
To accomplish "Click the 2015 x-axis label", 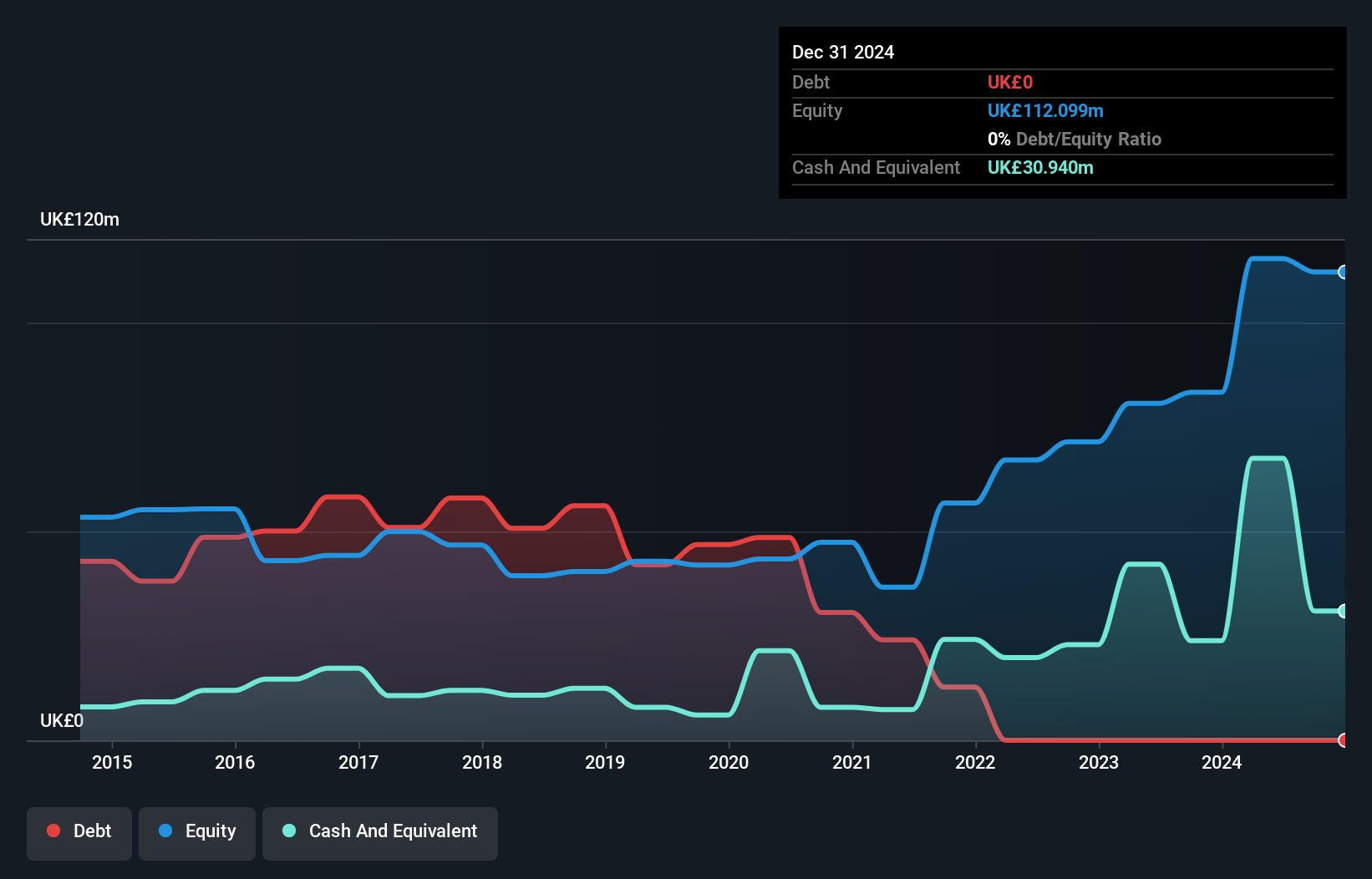I will click(x=112, y=762).
